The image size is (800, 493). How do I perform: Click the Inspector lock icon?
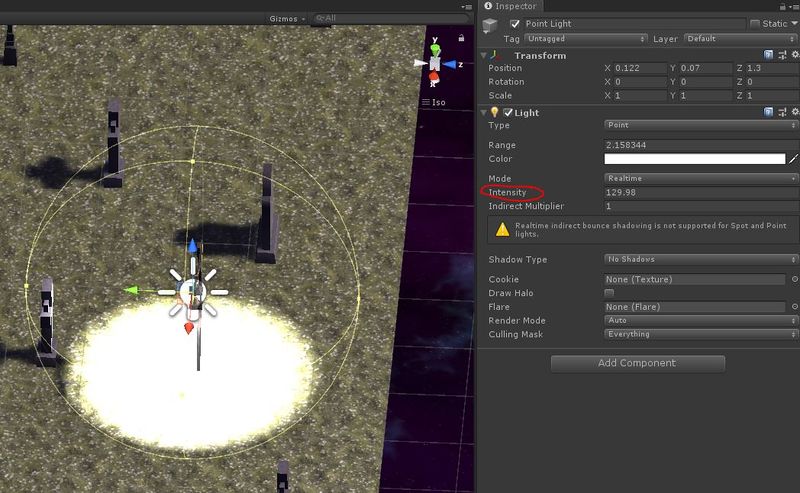tap(783, 6)
